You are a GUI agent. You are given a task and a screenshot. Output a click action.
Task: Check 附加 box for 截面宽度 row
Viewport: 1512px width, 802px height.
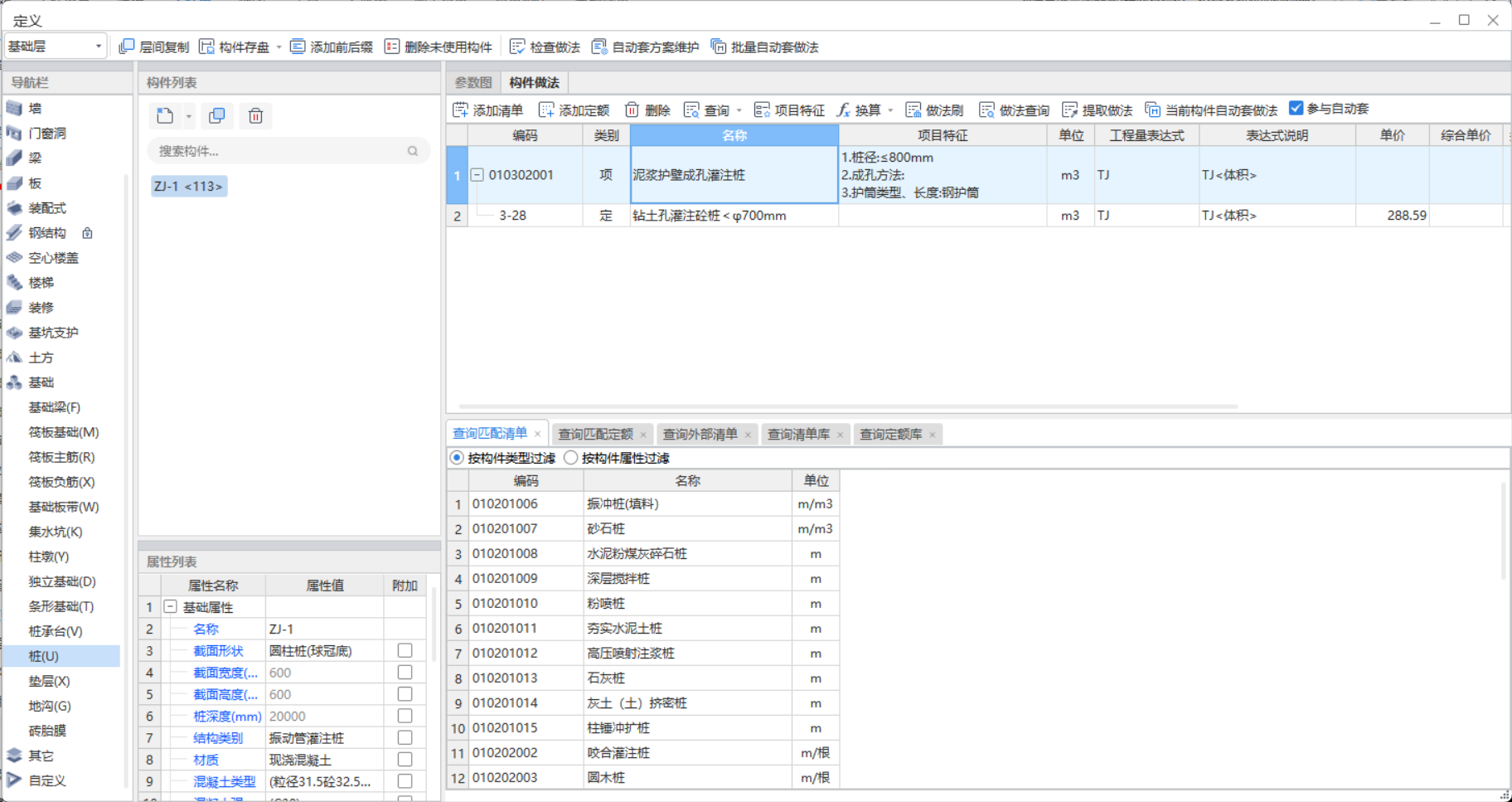pyautogui.click(x=405, y=672)
